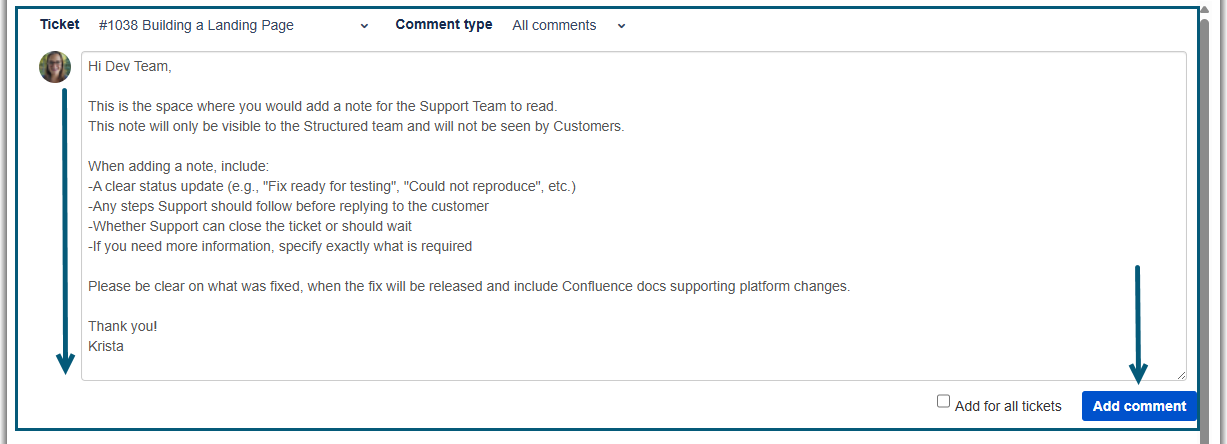Click the chevron next to All comments
This screenshot has height=444, width=1227.
click(x=621, y=26)
